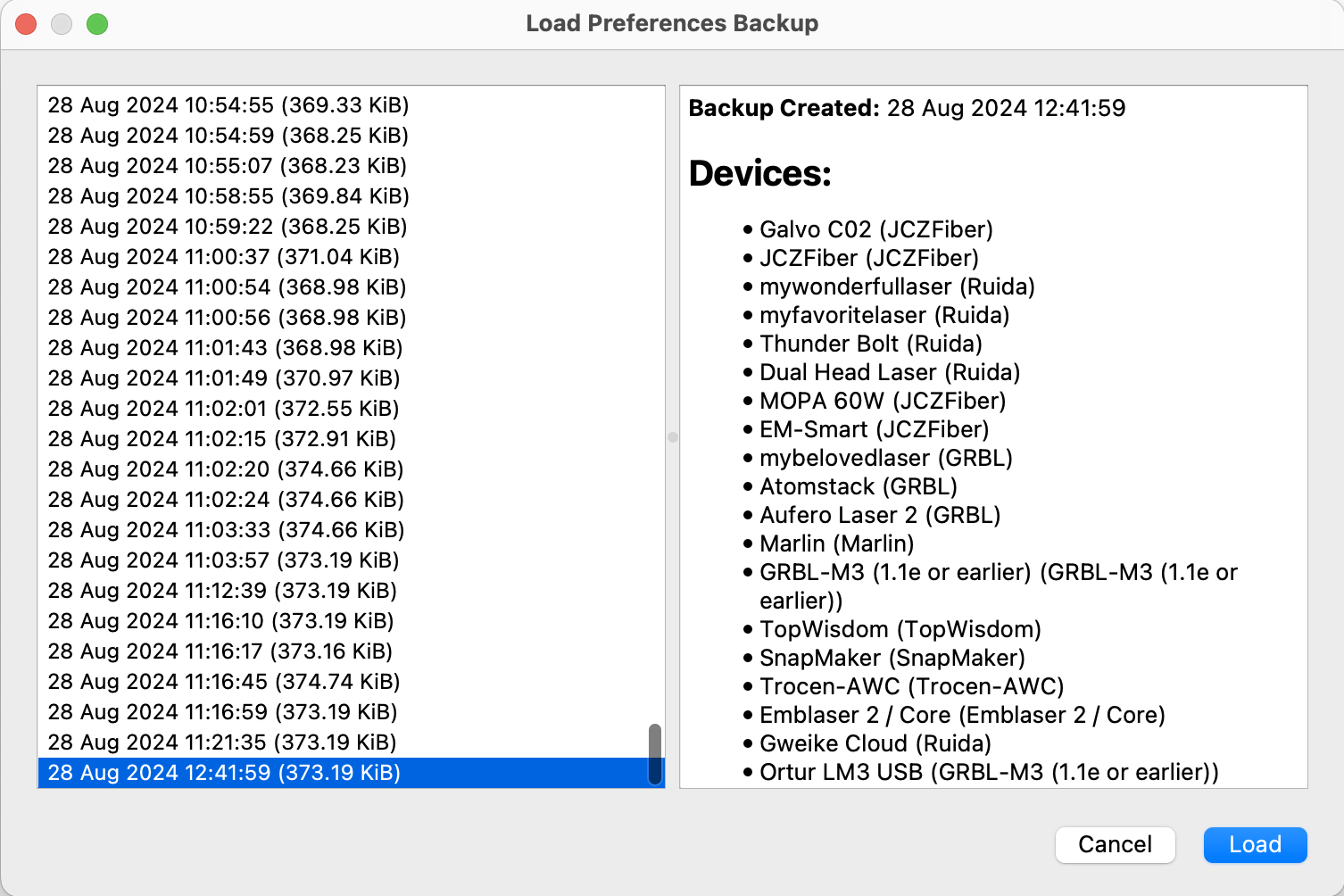1344x896 pixels.
Task: Choose the 11:01:49 backup (370.97 KiB)
Action: 223,378
